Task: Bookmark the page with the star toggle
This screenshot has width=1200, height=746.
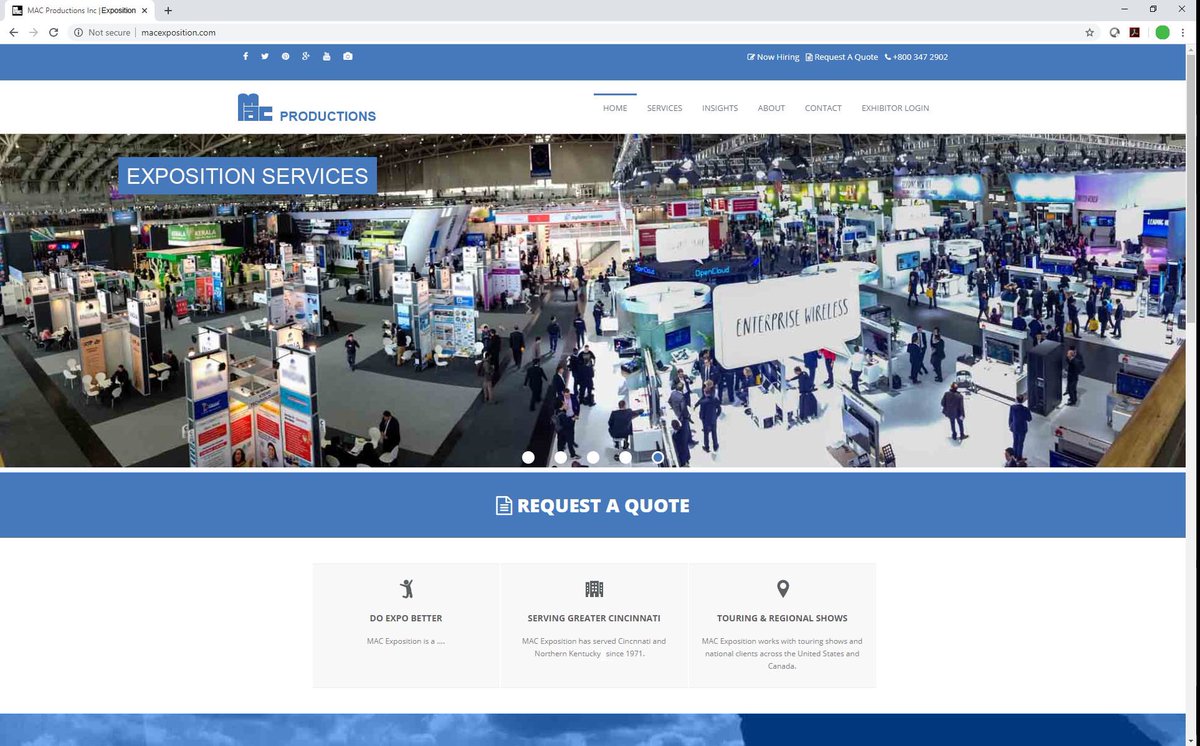Action: point(1089,32)
